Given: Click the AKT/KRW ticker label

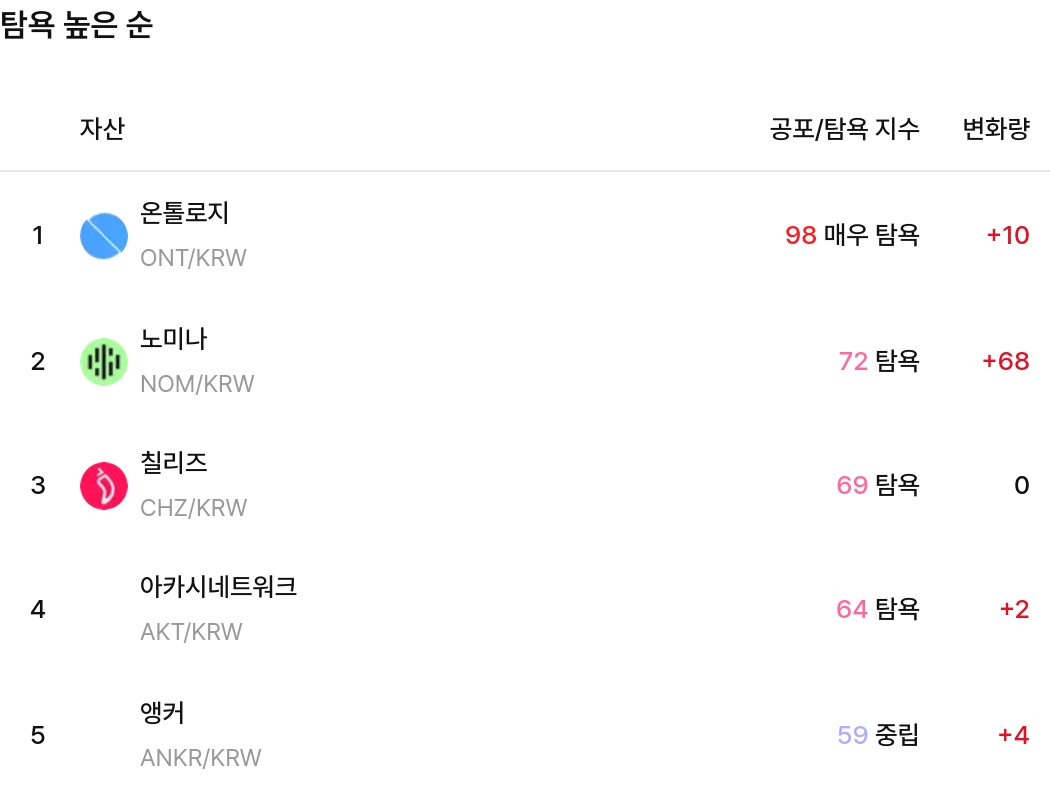Looking at the screenshot, I should tap(191, 631).
